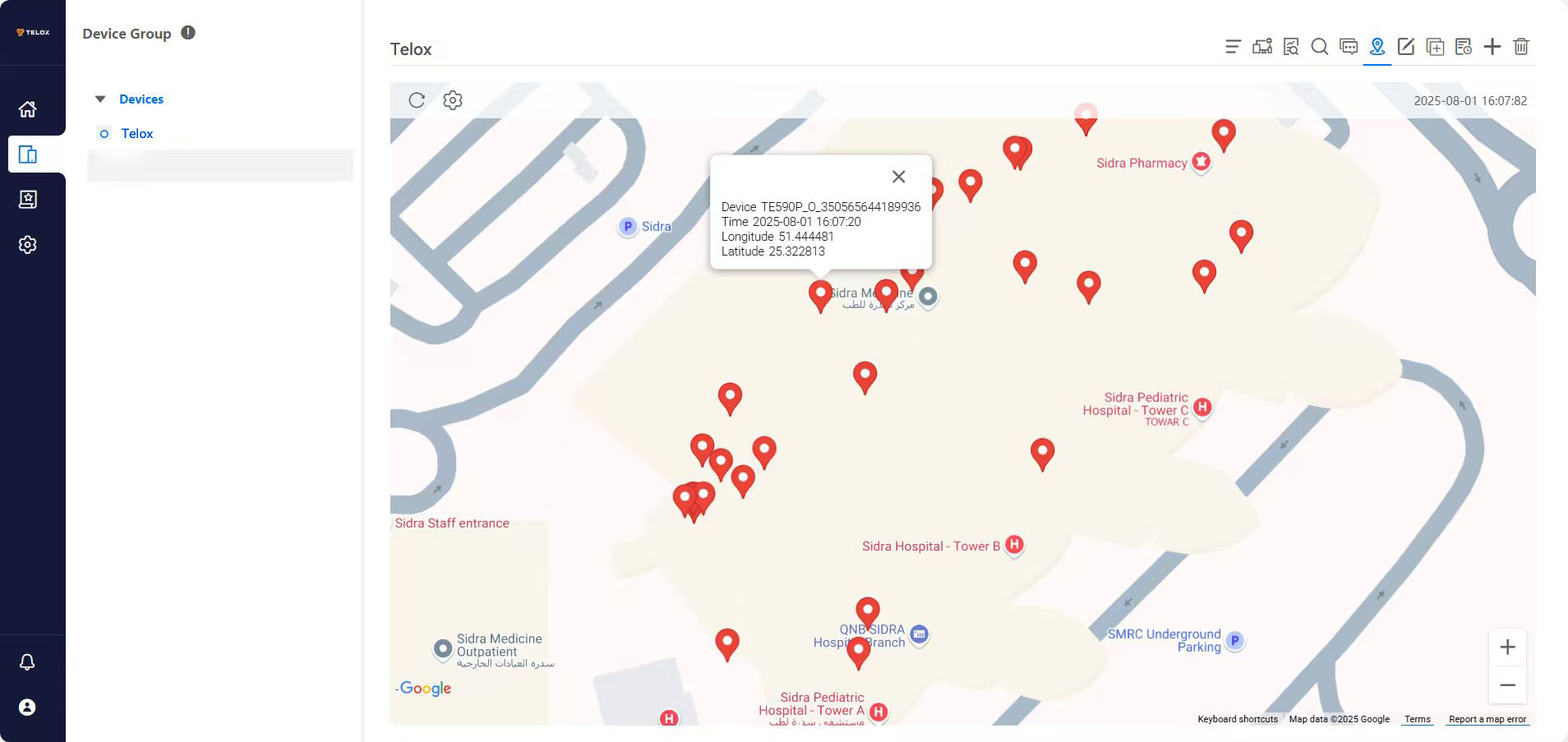Open map settings gear icon
The image size is (1568, 742).
coord(453,100)
